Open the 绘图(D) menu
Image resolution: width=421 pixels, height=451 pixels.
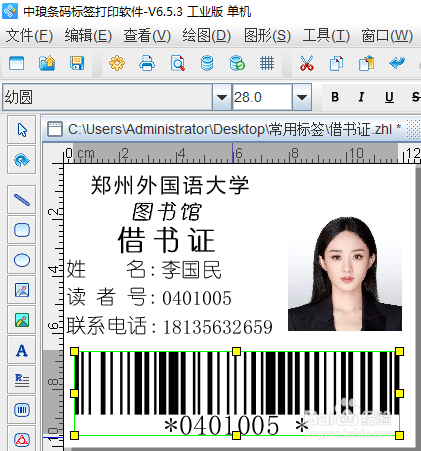tap(206, 35)
